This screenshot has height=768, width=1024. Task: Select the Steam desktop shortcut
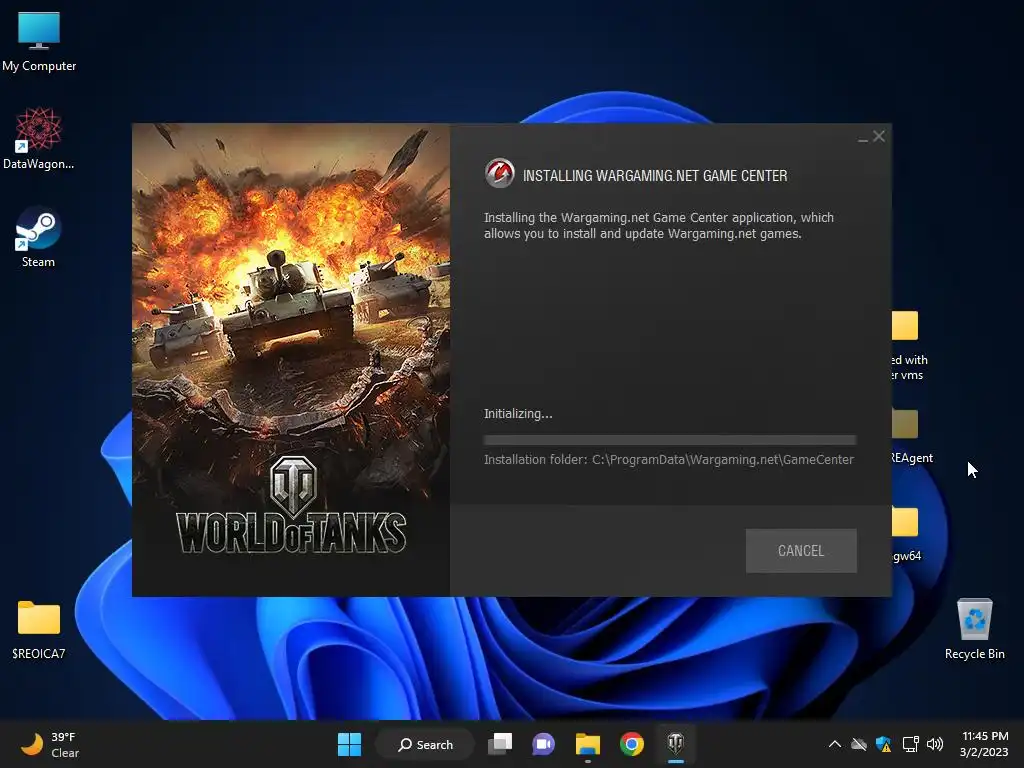coord(39,236)
